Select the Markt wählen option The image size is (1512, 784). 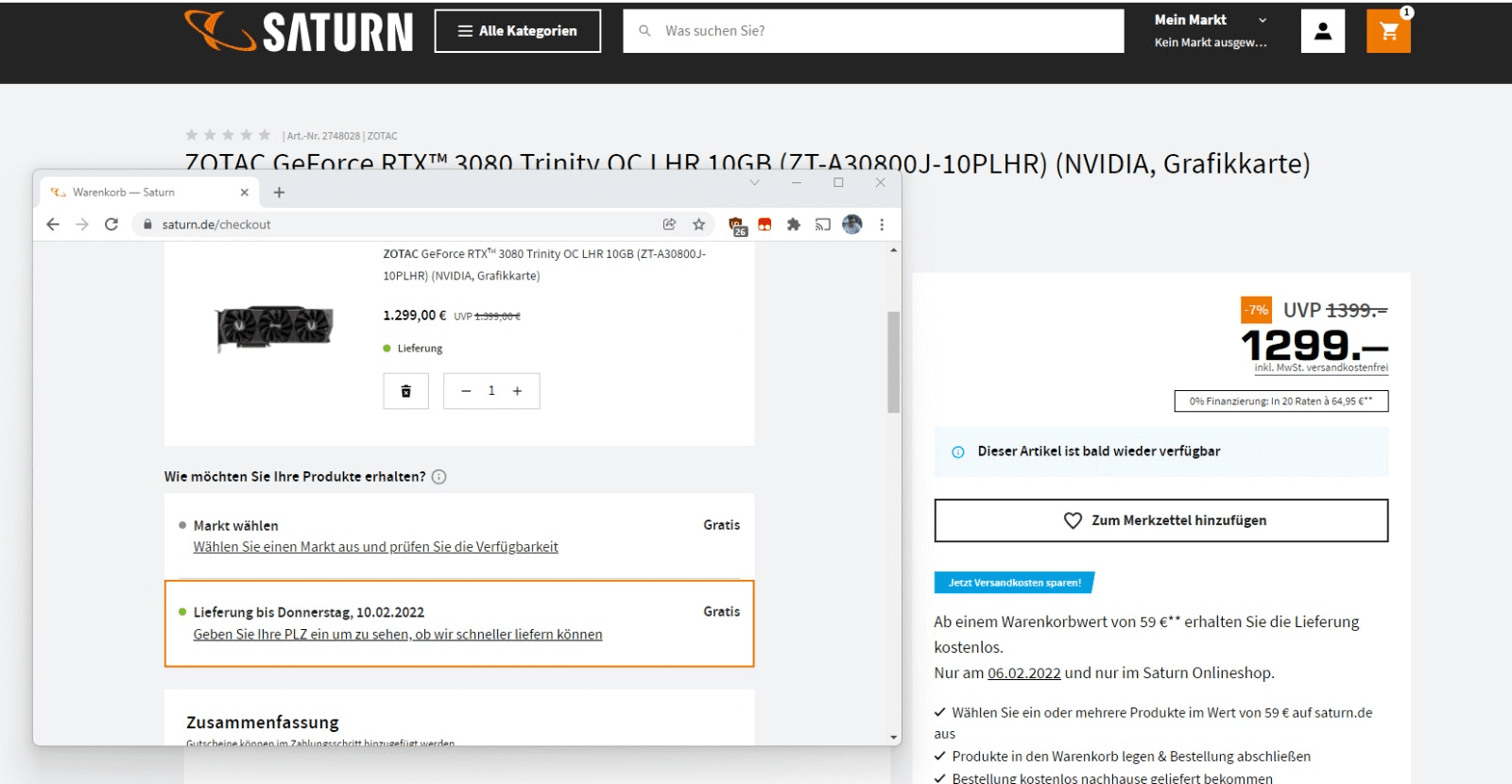(x=459, y=536)
